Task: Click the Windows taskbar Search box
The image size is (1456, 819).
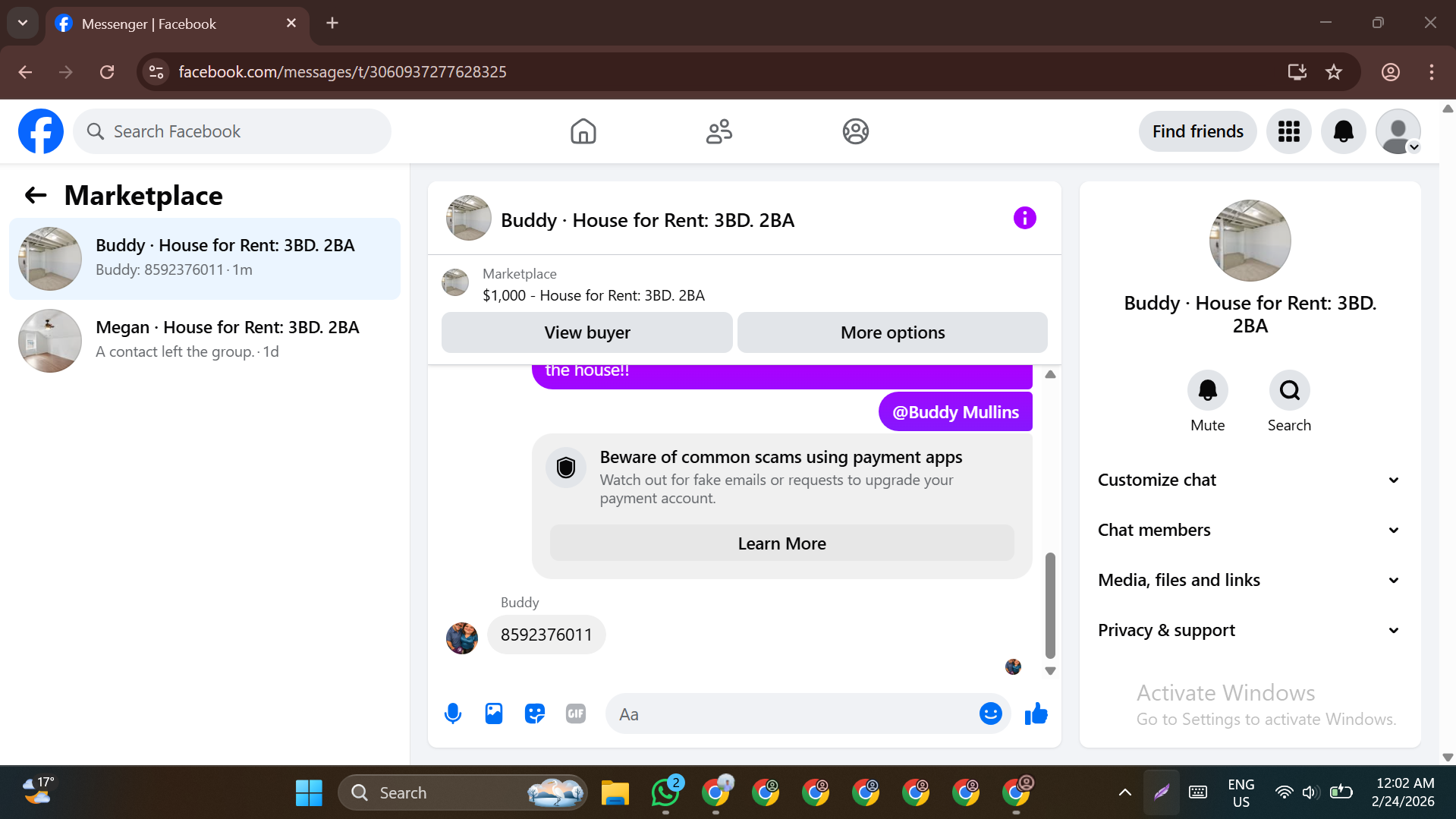Action: click(463, 792)
